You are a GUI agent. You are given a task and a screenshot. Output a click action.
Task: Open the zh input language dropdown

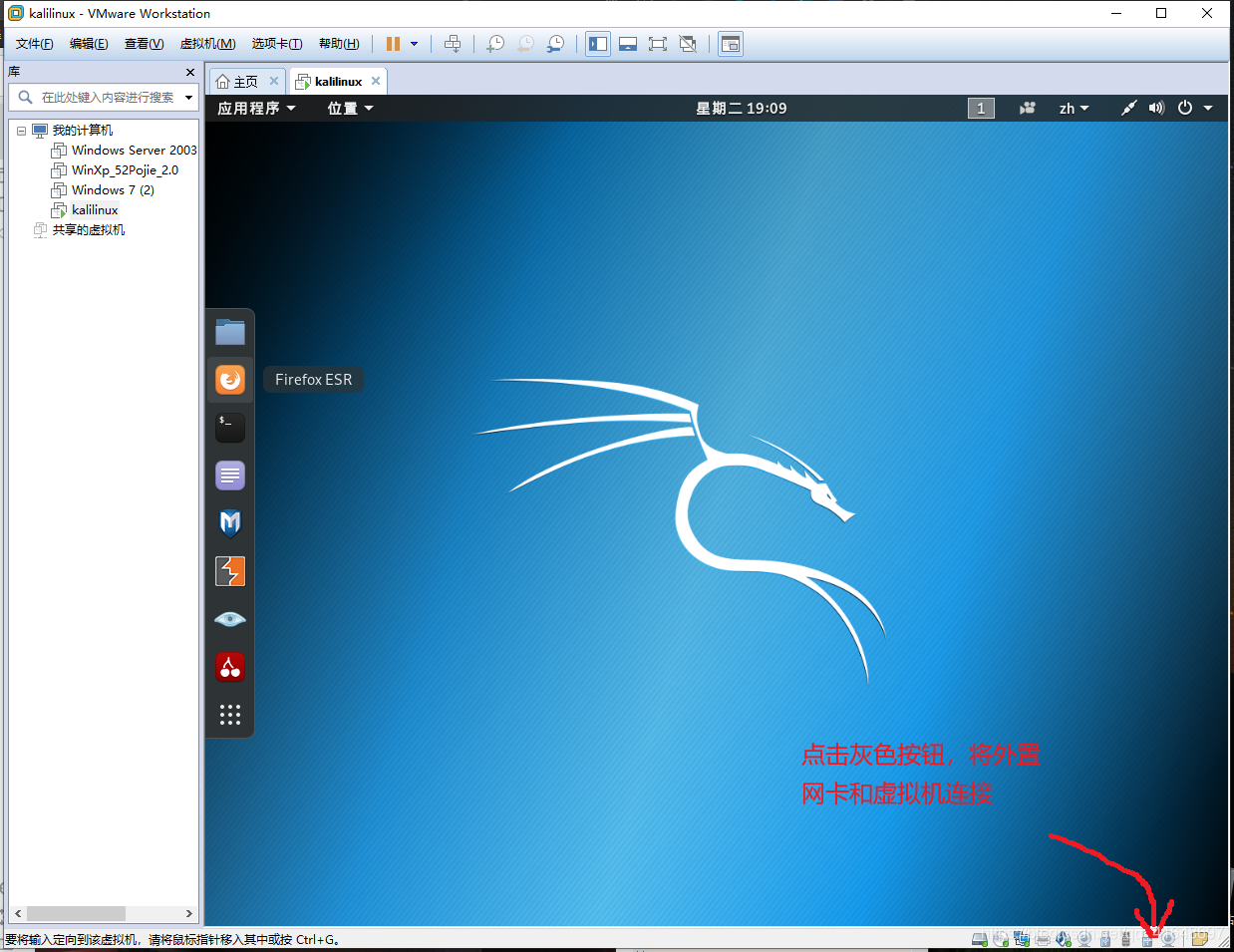(1074, 108)
